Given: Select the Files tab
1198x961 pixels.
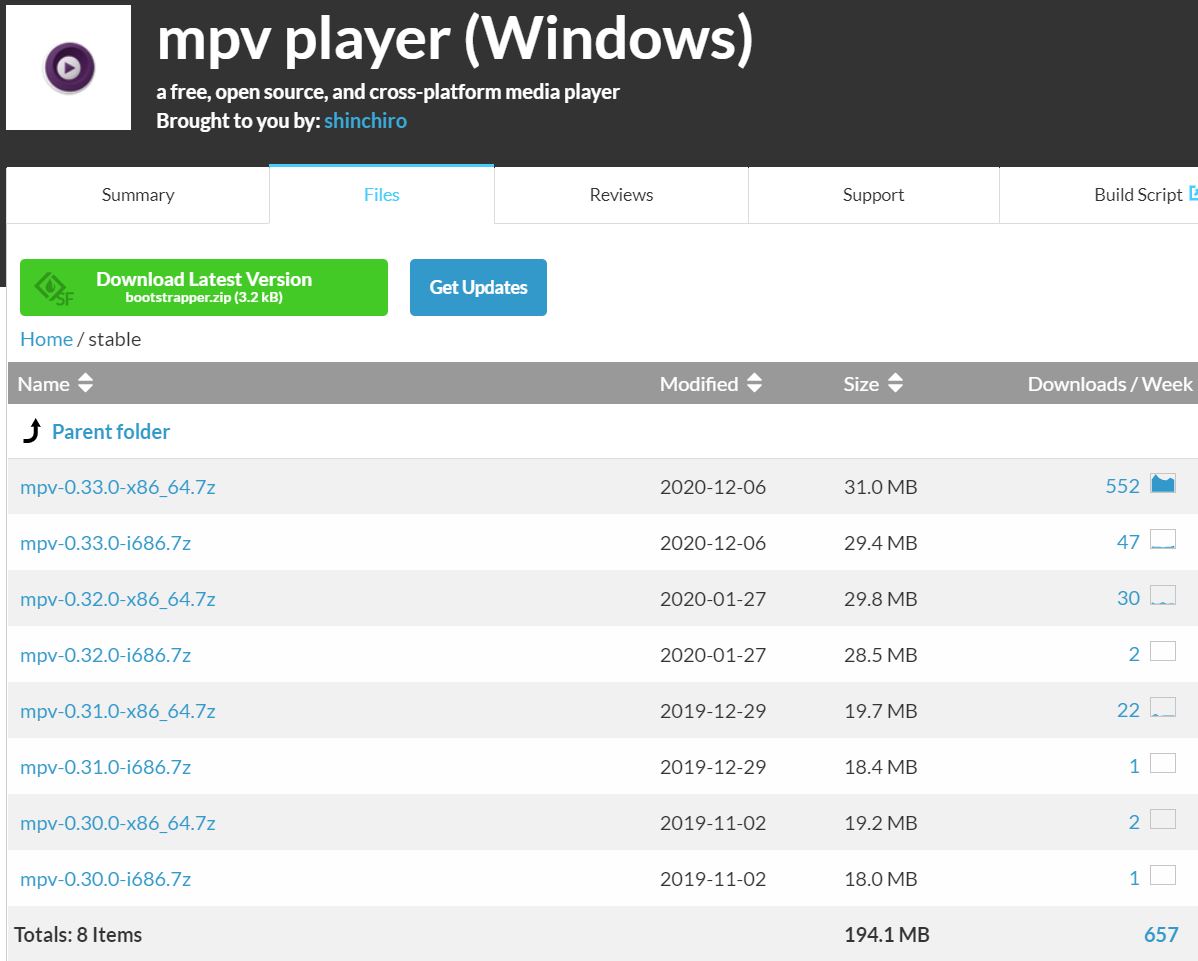Looking at the screenshot, I should tap(381, 195).
